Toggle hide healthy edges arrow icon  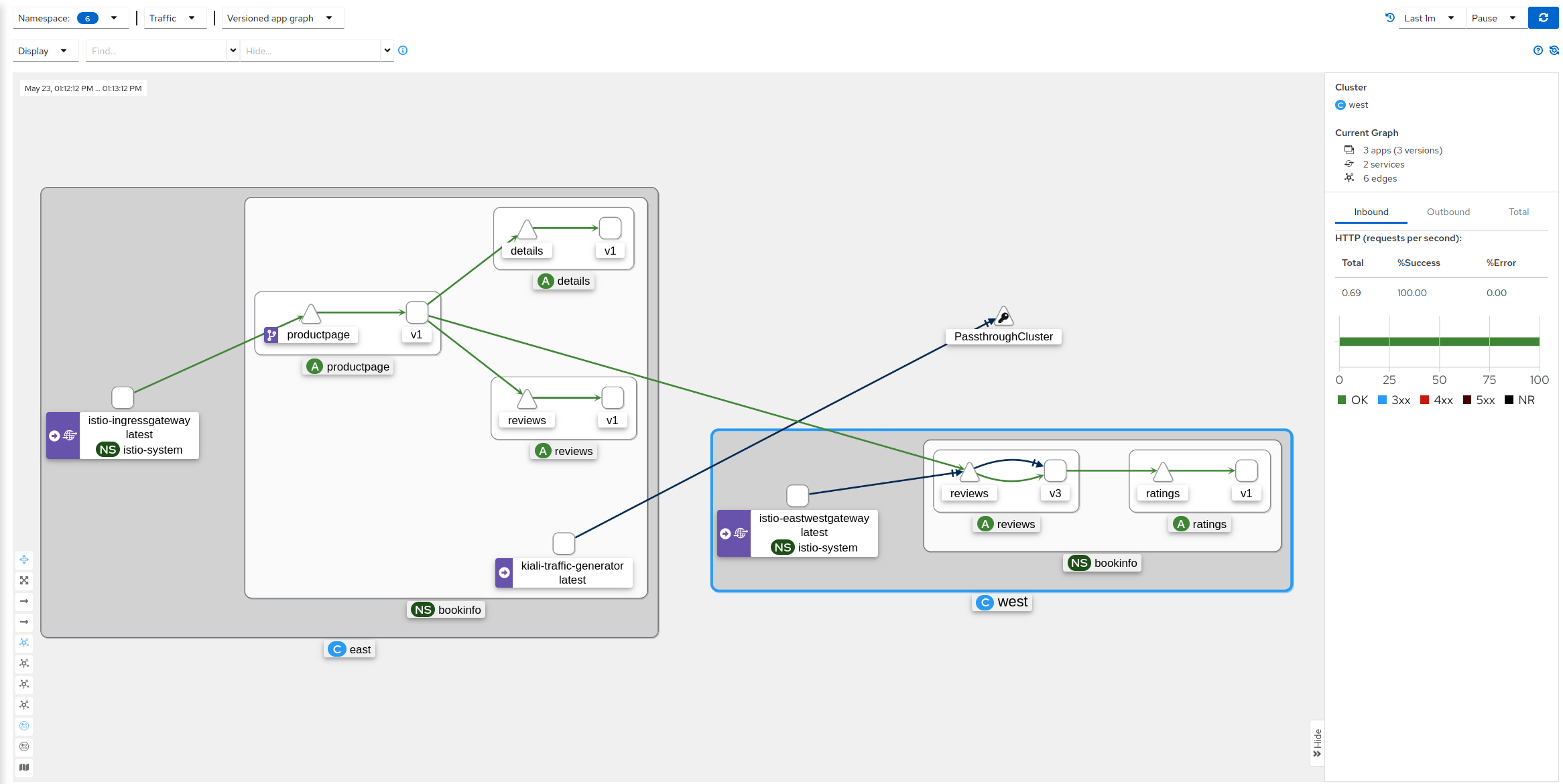[x=24, y=602]
